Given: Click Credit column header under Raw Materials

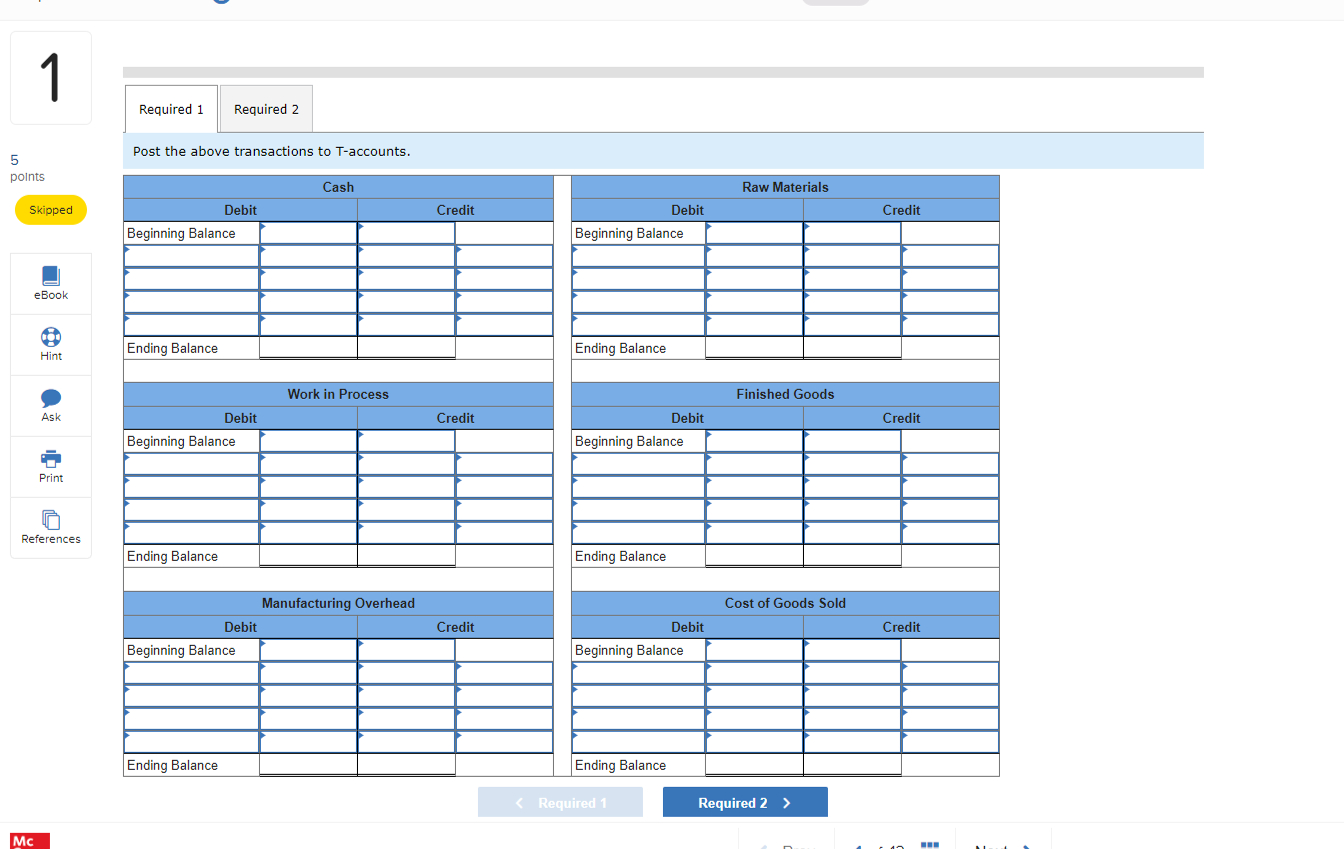Looking at the screenshot, I should pyautogui.click(x=901, y=210).
